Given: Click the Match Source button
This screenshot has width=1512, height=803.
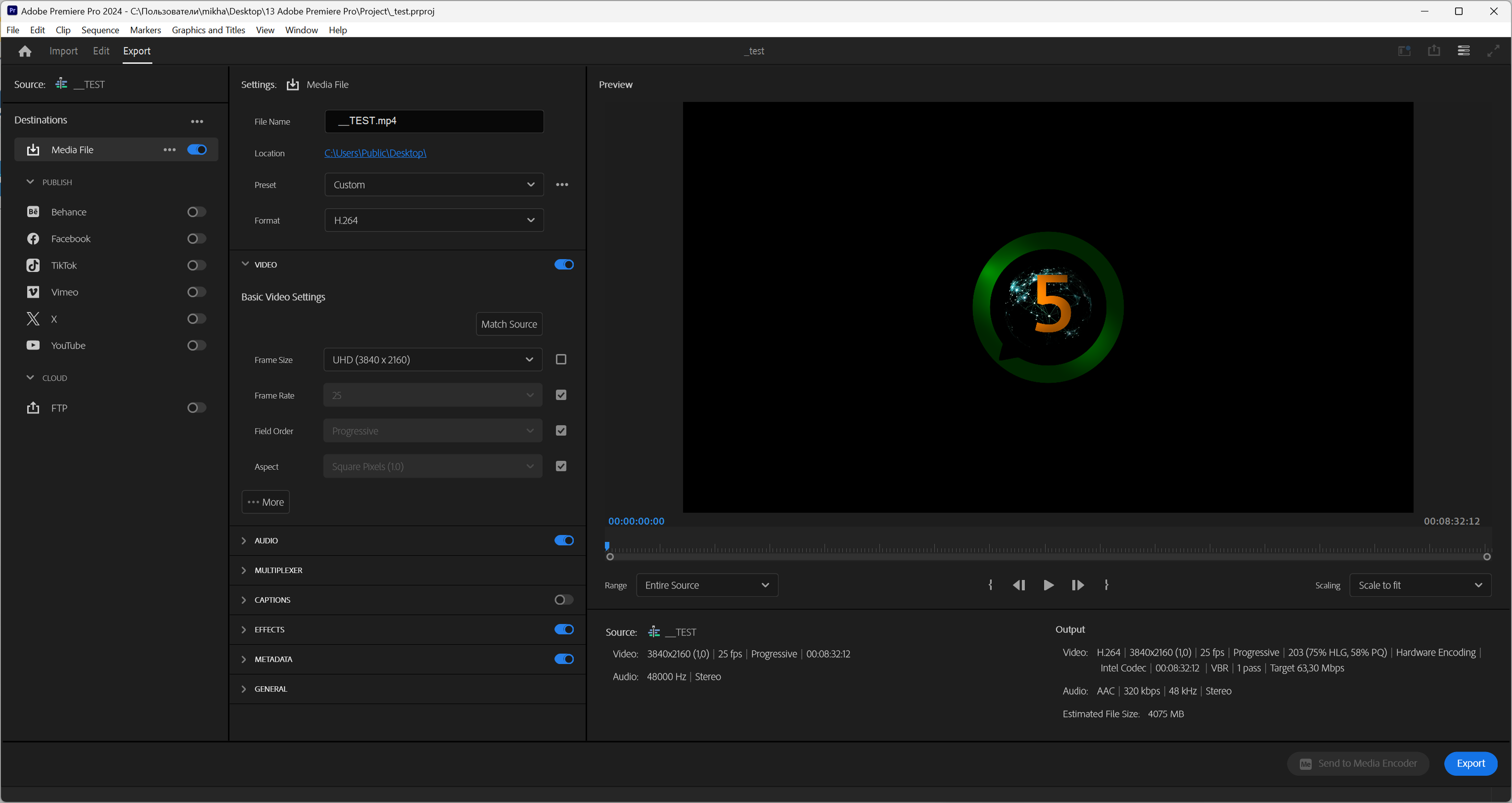Looking at the screenshot, I should click(509, 324).
